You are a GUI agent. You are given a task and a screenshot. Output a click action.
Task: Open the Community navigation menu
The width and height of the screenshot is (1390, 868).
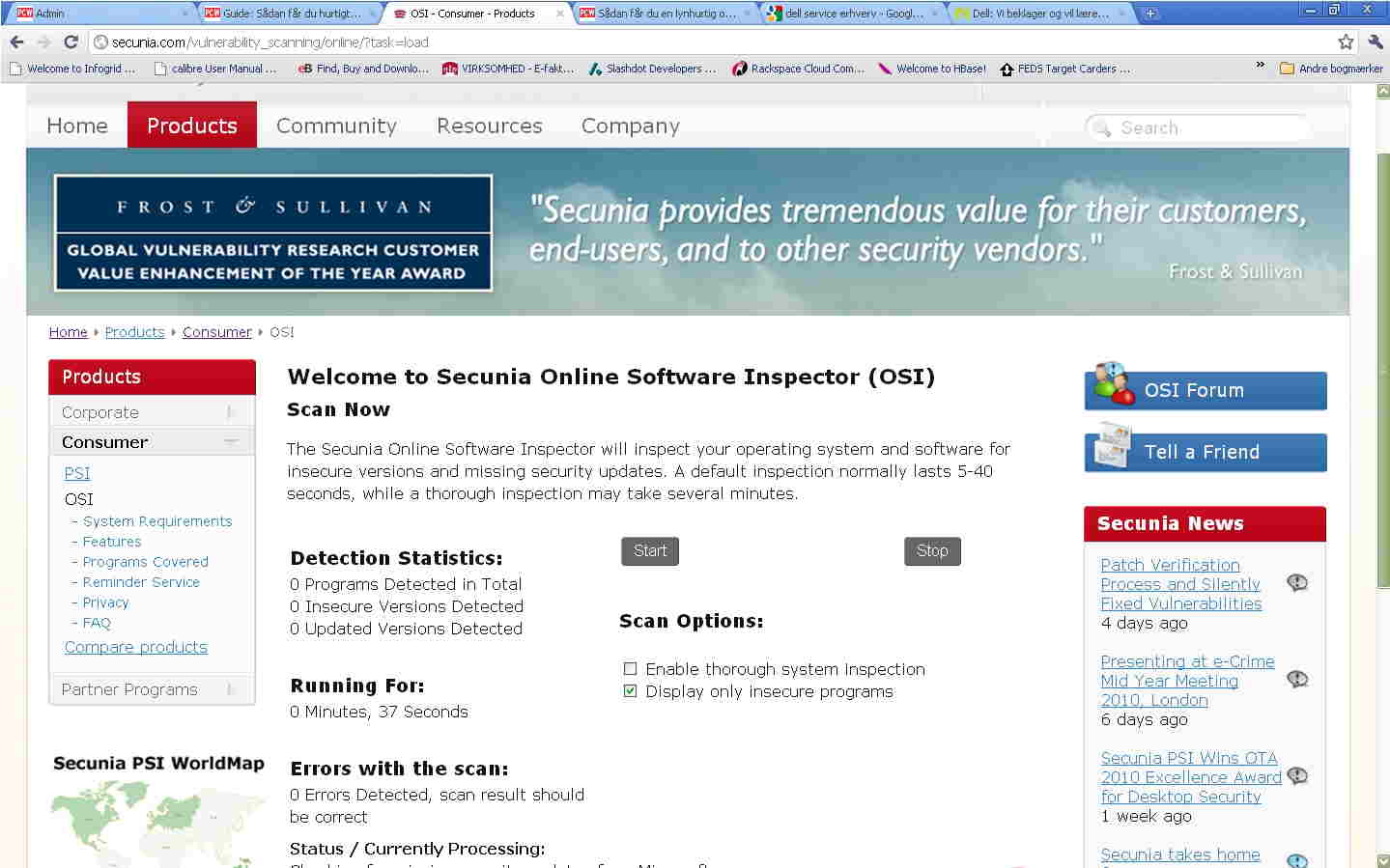click(x=336, y=126)
